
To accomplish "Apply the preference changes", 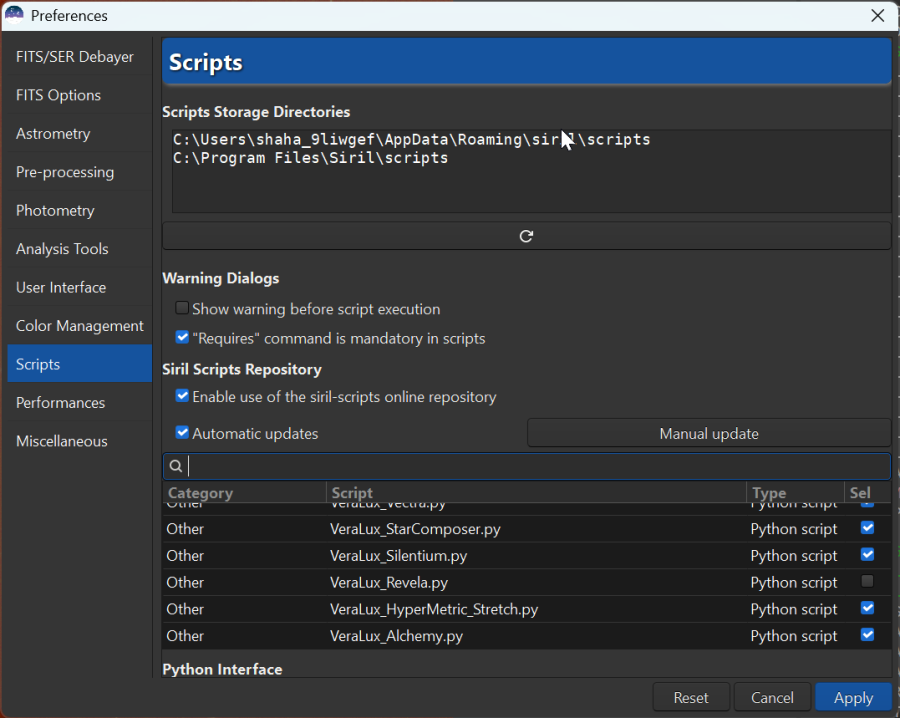I will coord(853,697).
